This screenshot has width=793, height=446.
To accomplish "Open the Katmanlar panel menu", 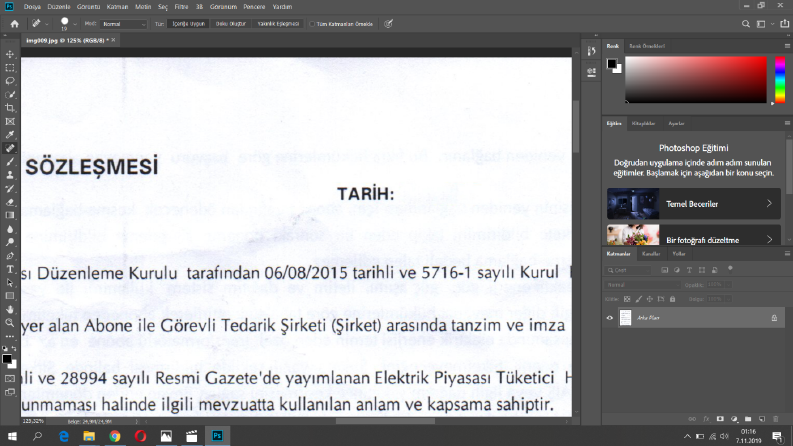I will point(787,253).
